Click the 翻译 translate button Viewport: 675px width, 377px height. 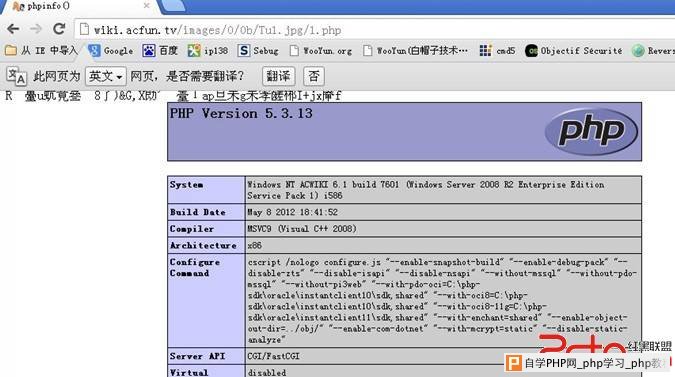(x=279, y=77)
